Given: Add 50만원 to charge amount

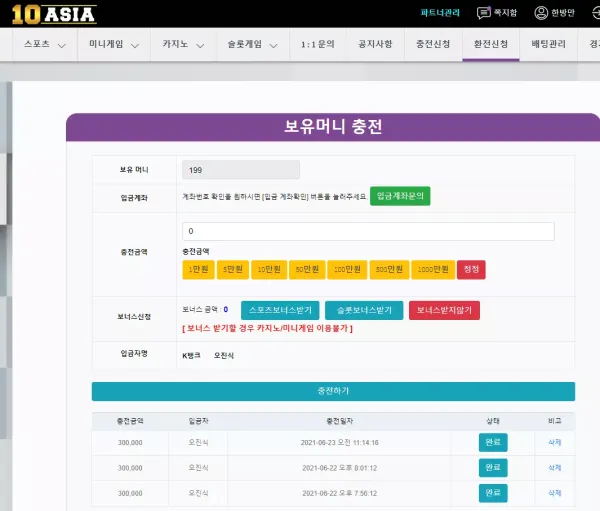Looking at the screenshot, I should [x=307, y=269].
